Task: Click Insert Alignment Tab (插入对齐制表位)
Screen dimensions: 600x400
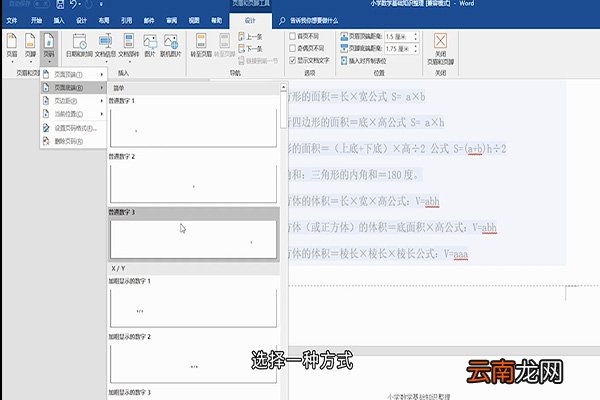Action: (363, 60)
